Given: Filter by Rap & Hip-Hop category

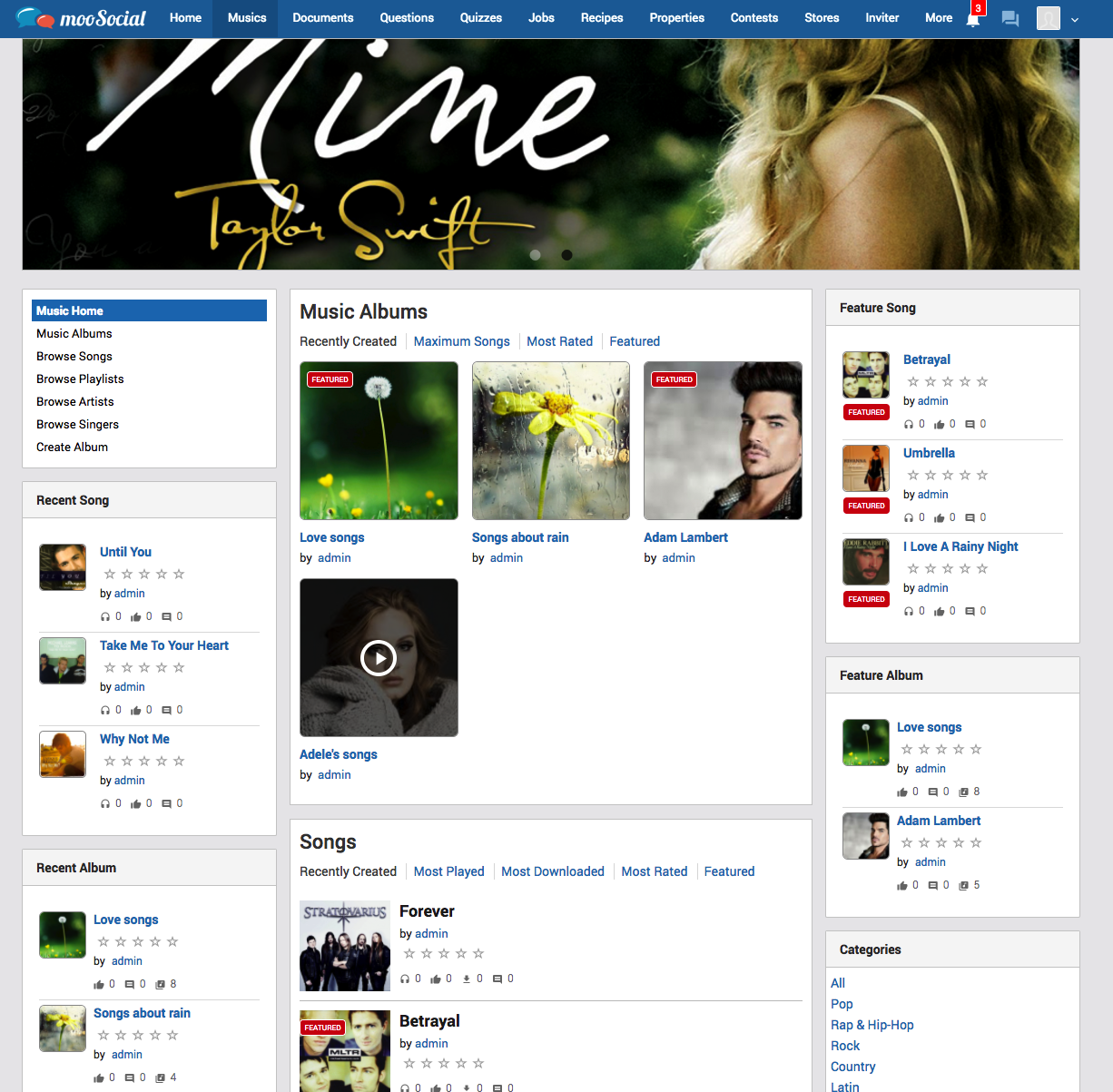Looking at the screenshot, I should (872, 1025).
